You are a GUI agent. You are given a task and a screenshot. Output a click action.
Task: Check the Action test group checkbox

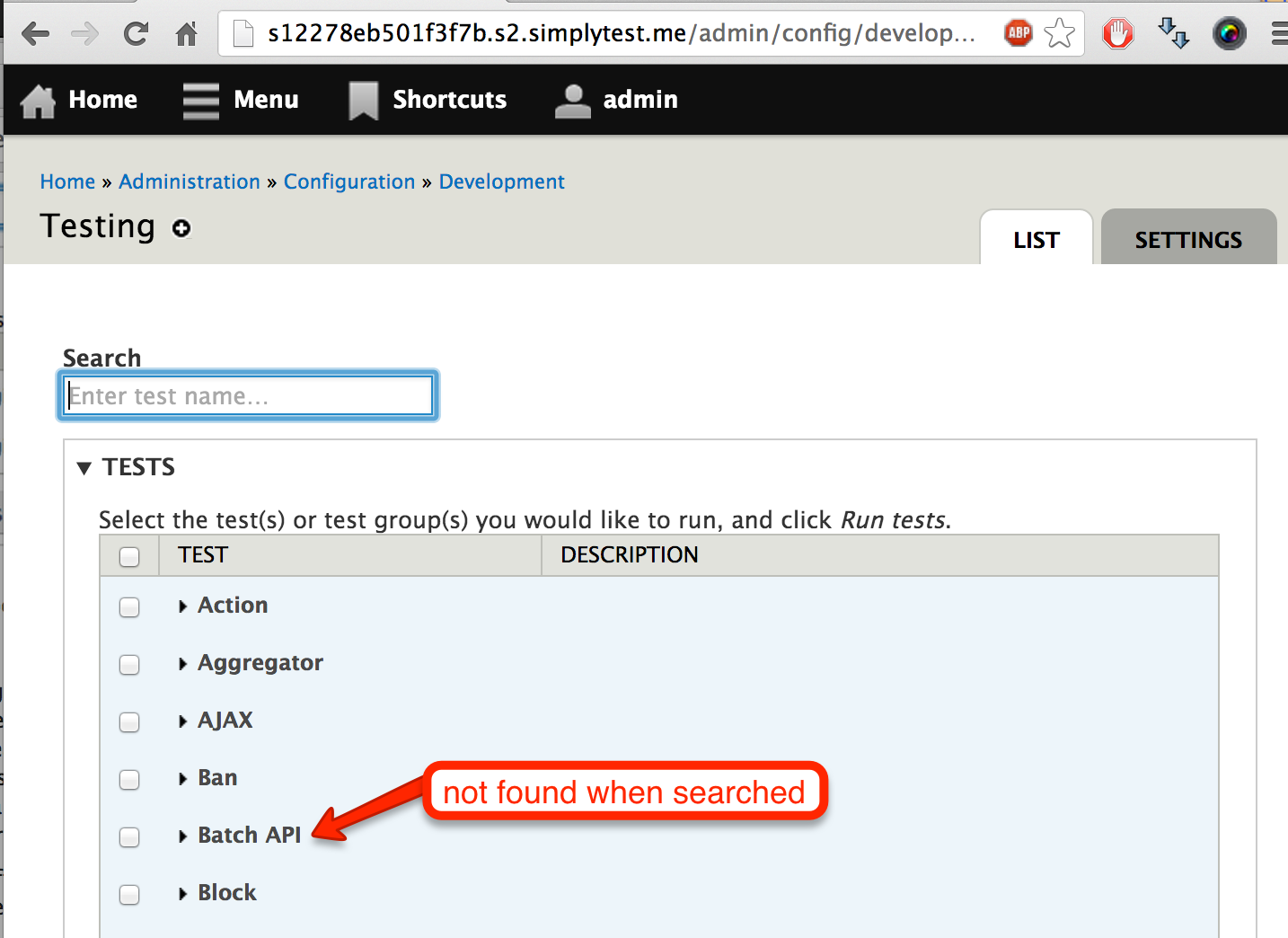coord(128,607)
